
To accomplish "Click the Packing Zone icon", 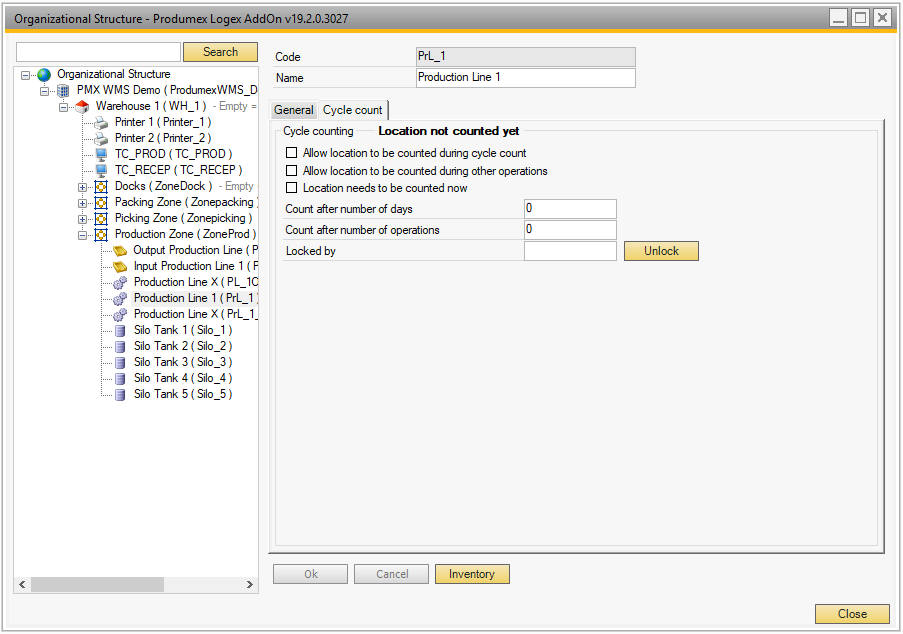I will coord(101,202).
